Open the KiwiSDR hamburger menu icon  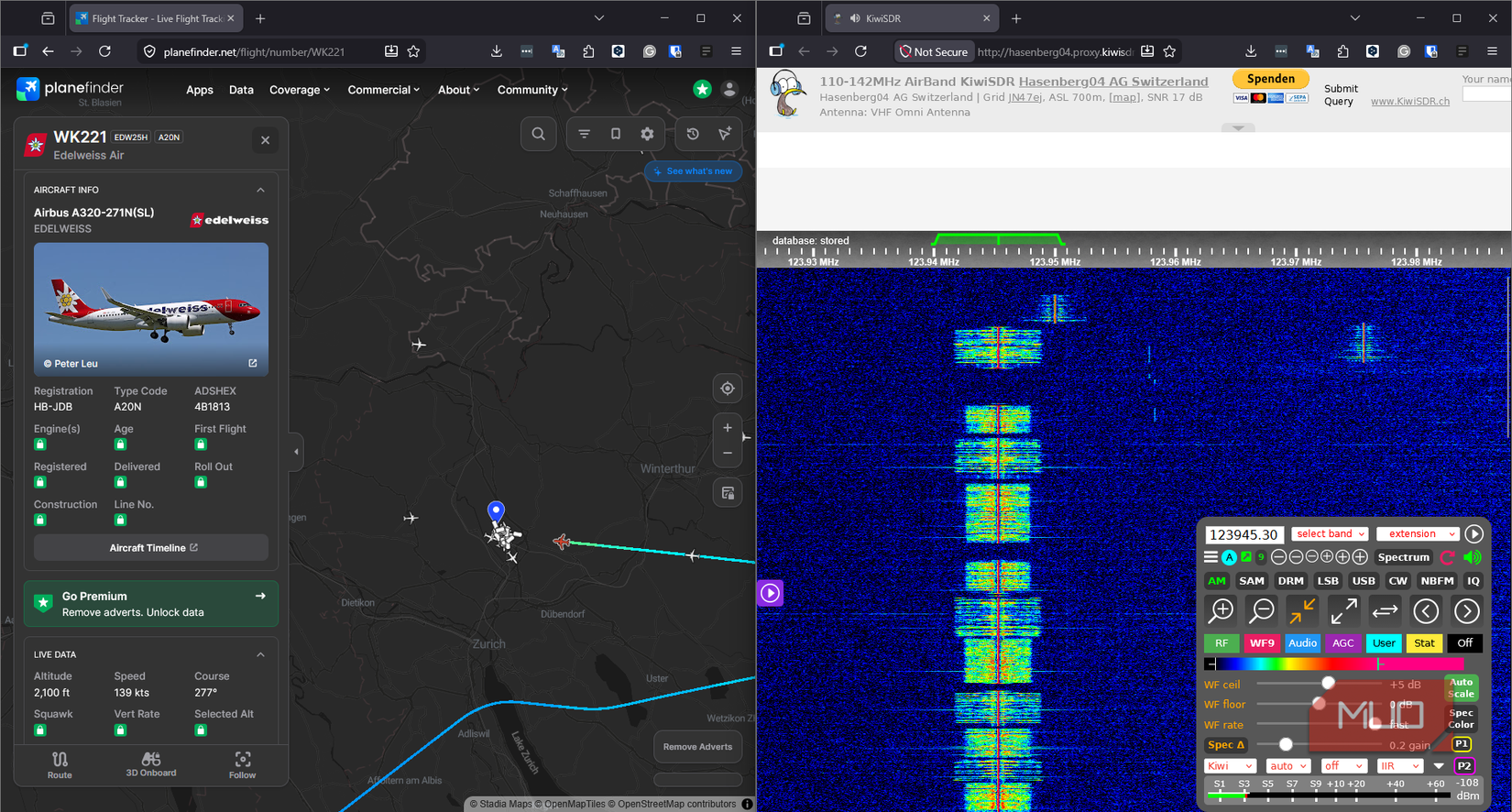[x=1211, y=557]
